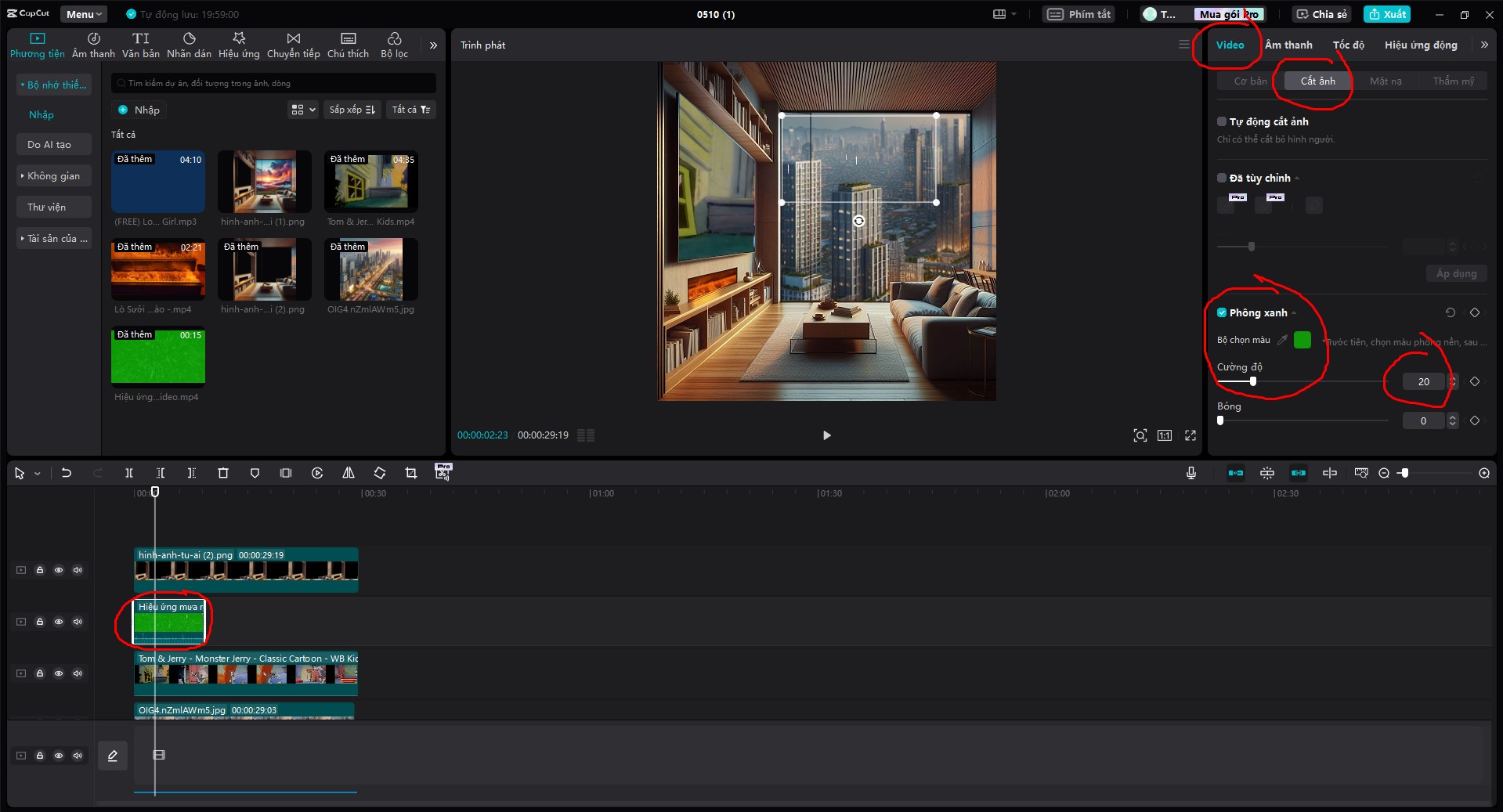This screenshot has width=1503, height=812.
Task: Click the Xuất export button
Action: click(1387, 14)
